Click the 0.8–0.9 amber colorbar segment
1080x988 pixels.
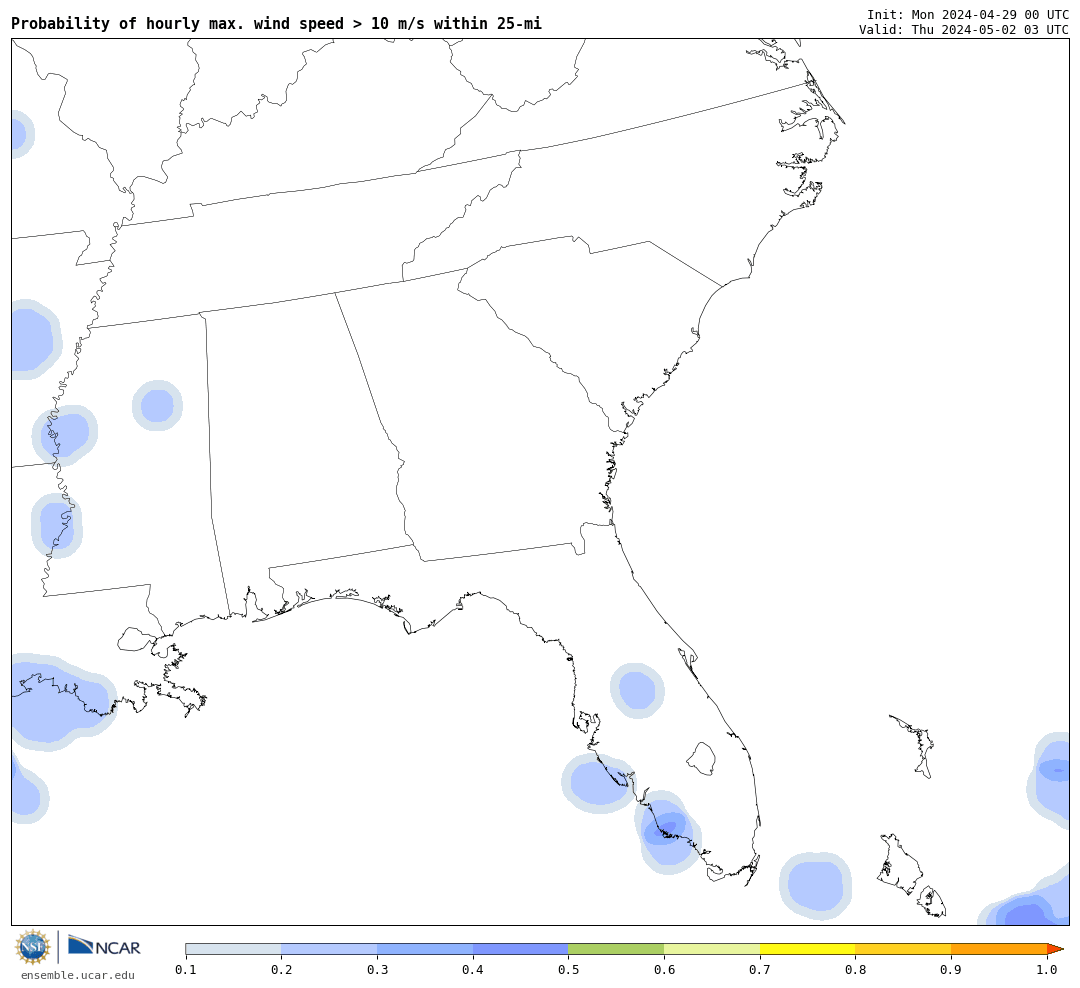[x=903, y=949]
